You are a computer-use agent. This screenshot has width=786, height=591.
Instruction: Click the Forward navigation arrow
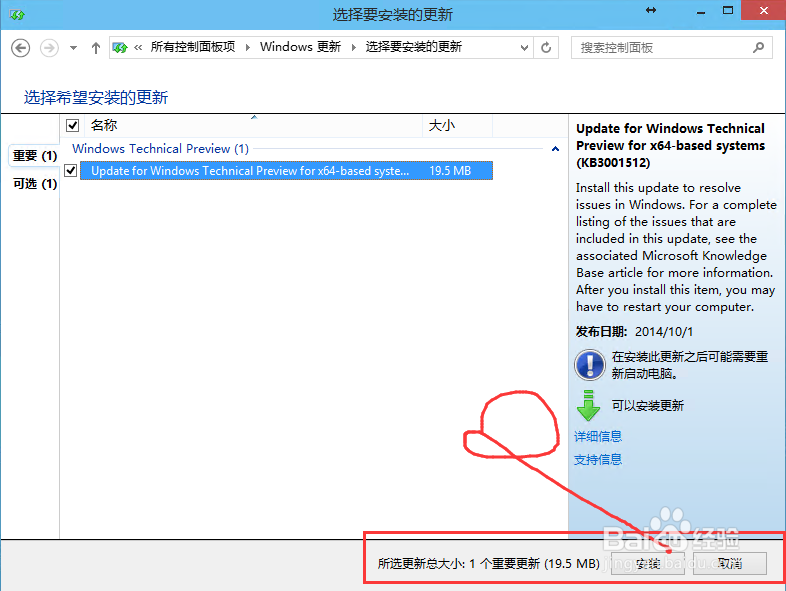click(49, 48)
